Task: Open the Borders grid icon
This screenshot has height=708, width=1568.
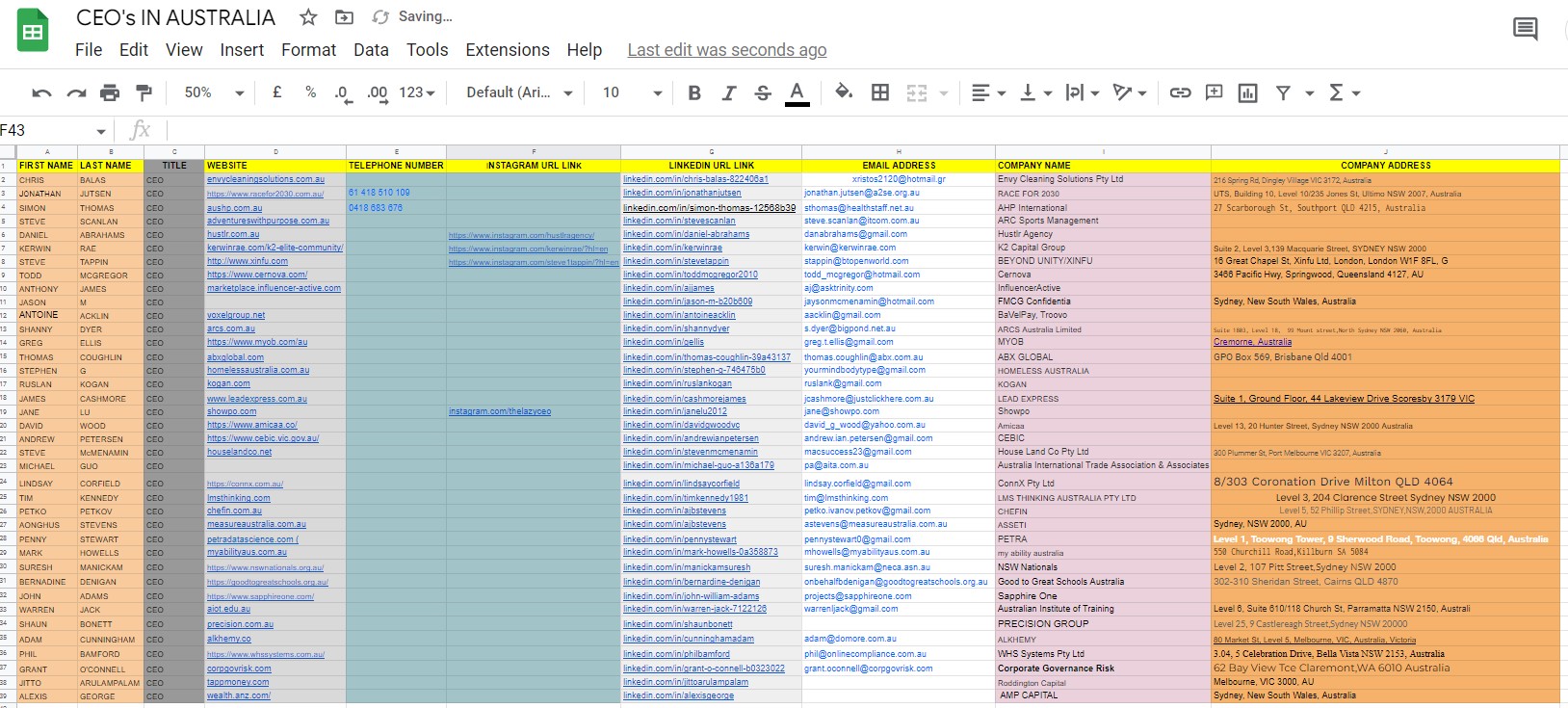Action: point(880,92)
